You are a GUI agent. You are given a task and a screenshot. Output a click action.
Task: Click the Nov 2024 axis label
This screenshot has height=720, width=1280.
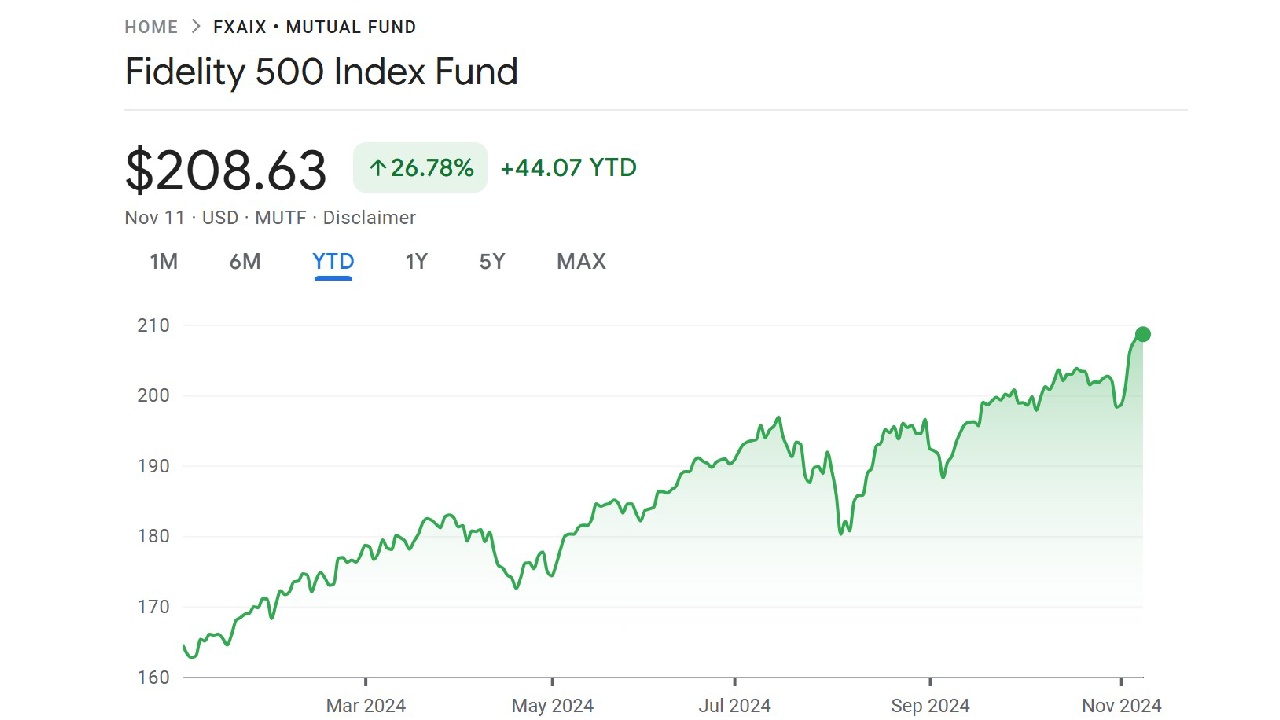[1122, 706]
